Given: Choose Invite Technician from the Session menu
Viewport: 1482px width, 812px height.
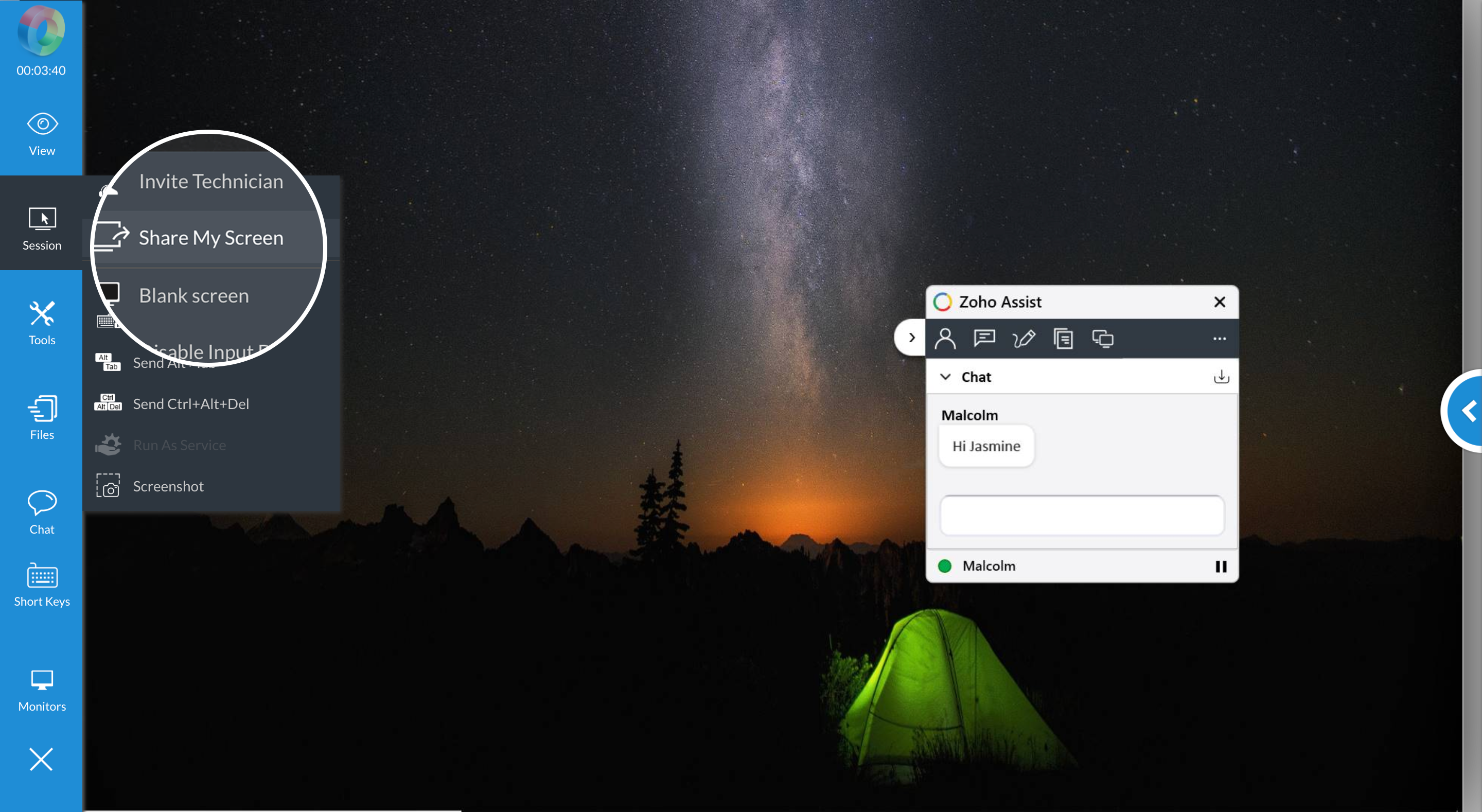Looking at the screenshot, I should 210,181.
